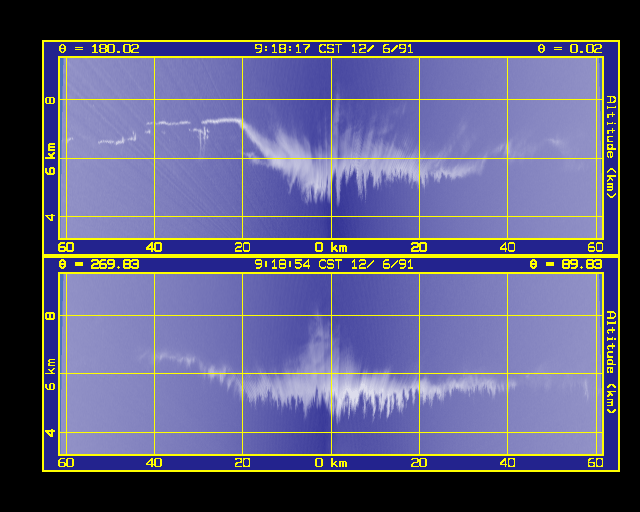This screenshot has width=640, height=512.
Task: Click the 40 range label on the θ = 269.83 side
Action: (x=154, y=463)
